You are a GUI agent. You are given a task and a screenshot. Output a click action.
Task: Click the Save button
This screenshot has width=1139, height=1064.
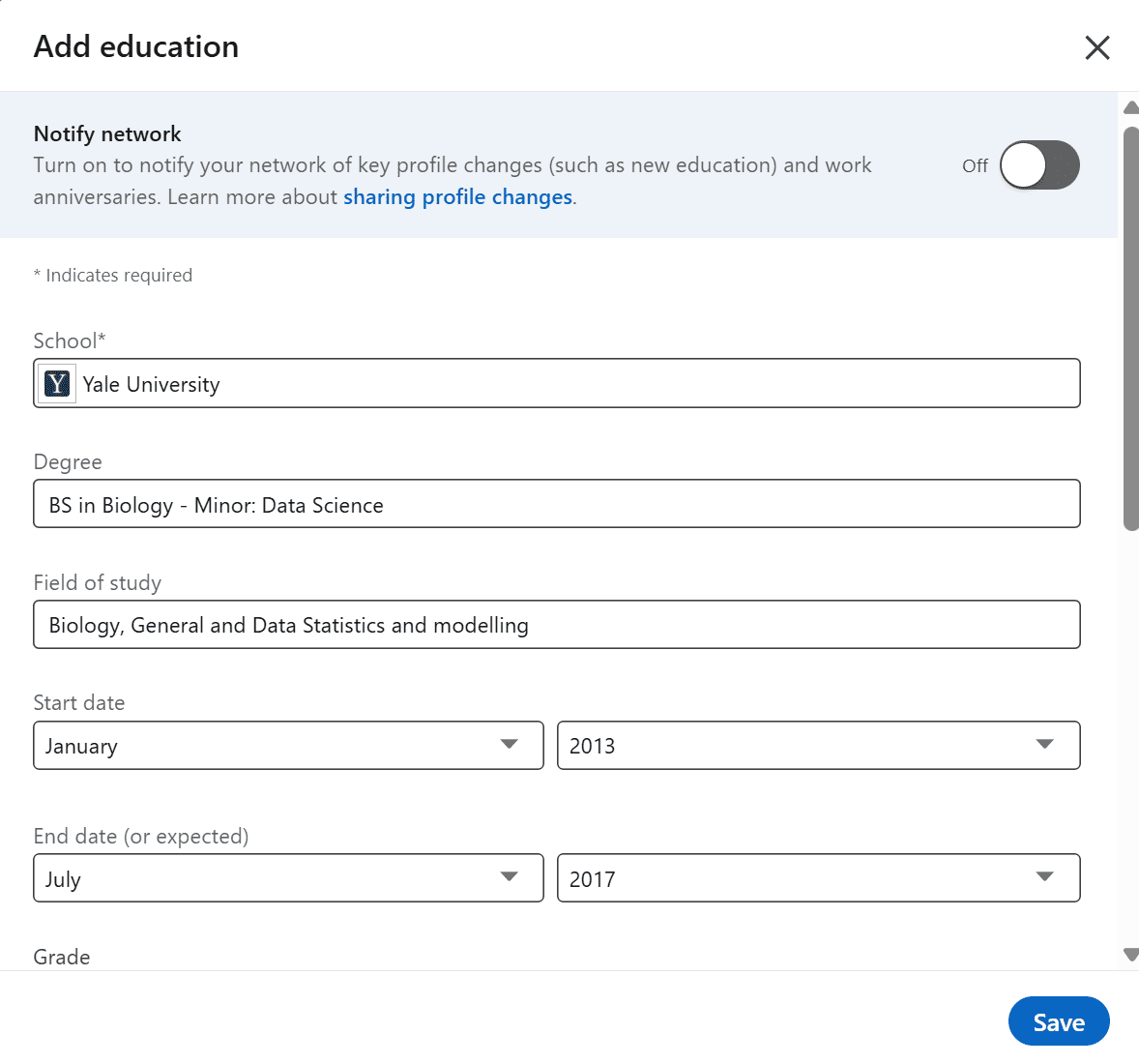pos(1059,1020)
